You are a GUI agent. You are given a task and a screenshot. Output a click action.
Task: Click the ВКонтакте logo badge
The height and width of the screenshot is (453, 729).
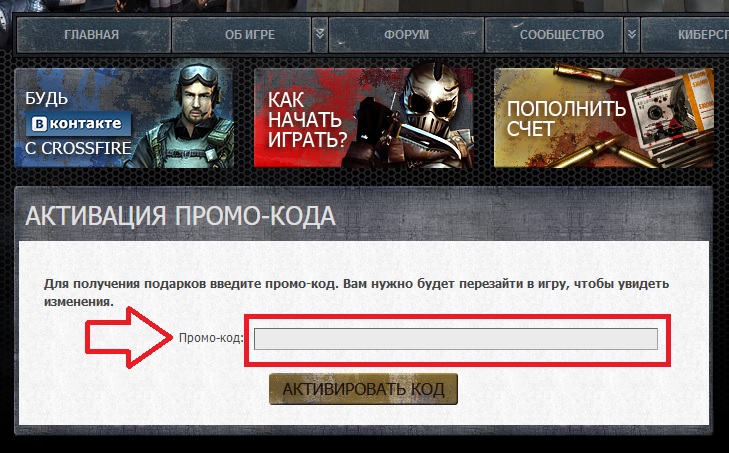[x=78, y=123]
